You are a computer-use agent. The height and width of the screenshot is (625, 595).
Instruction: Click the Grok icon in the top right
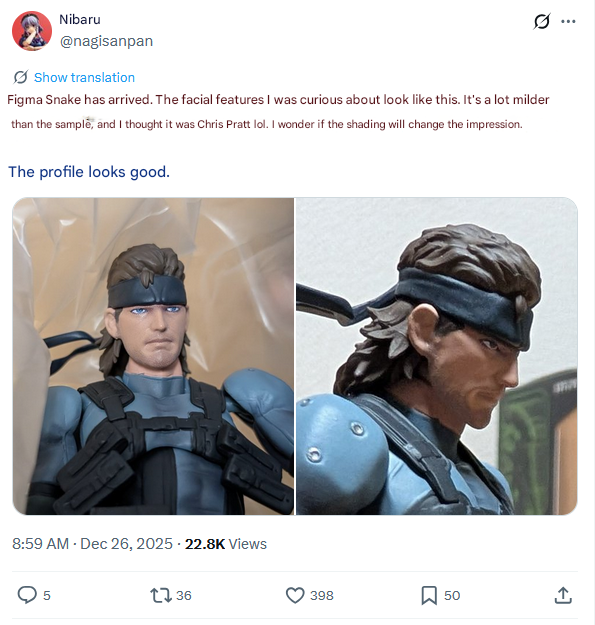542,22
